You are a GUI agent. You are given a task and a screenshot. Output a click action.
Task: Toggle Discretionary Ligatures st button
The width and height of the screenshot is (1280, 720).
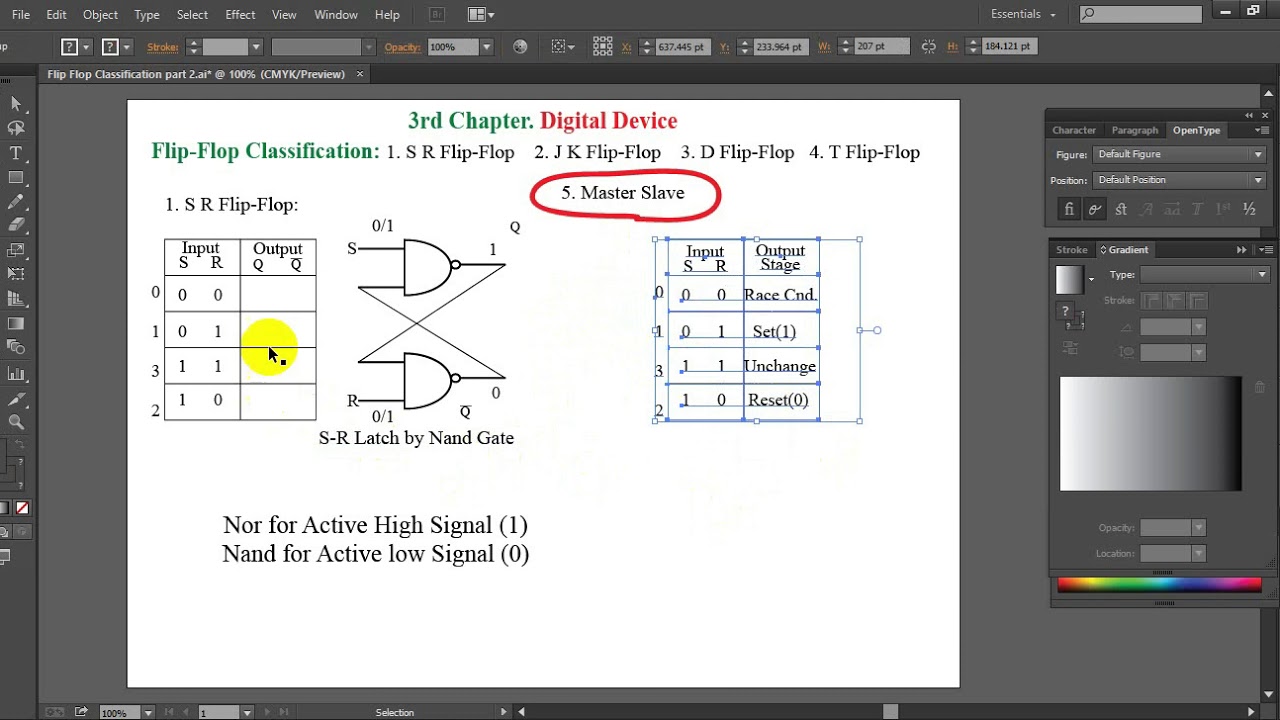coord(1121,209)
